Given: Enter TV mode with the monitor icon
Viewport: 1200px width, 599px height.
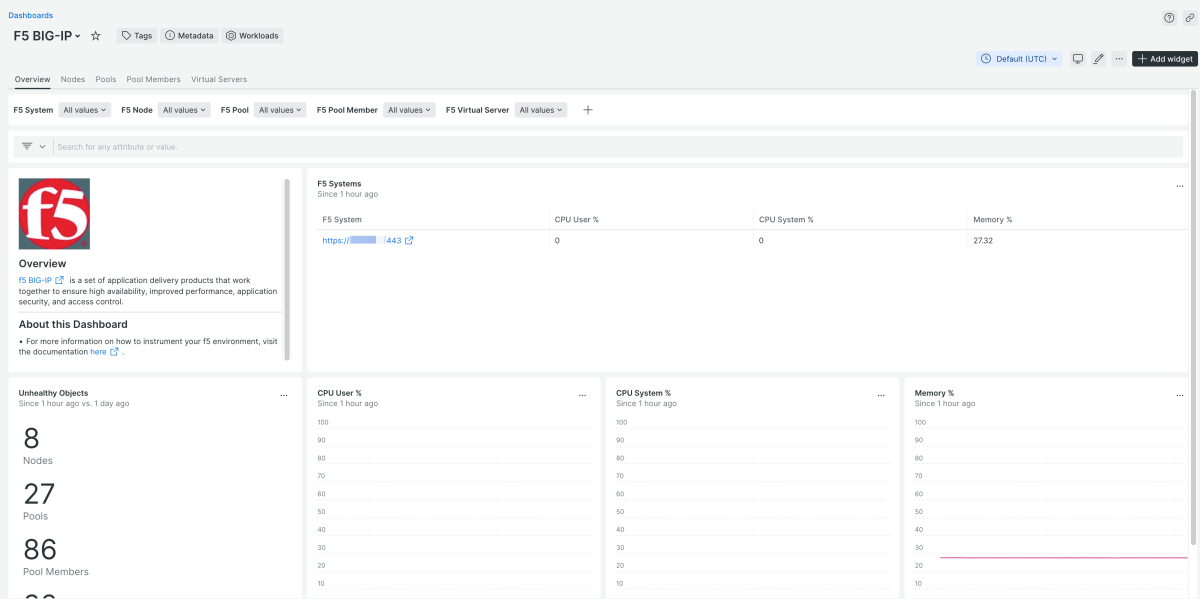Looking at the screenshot, I should click(x=1078, y=59).
